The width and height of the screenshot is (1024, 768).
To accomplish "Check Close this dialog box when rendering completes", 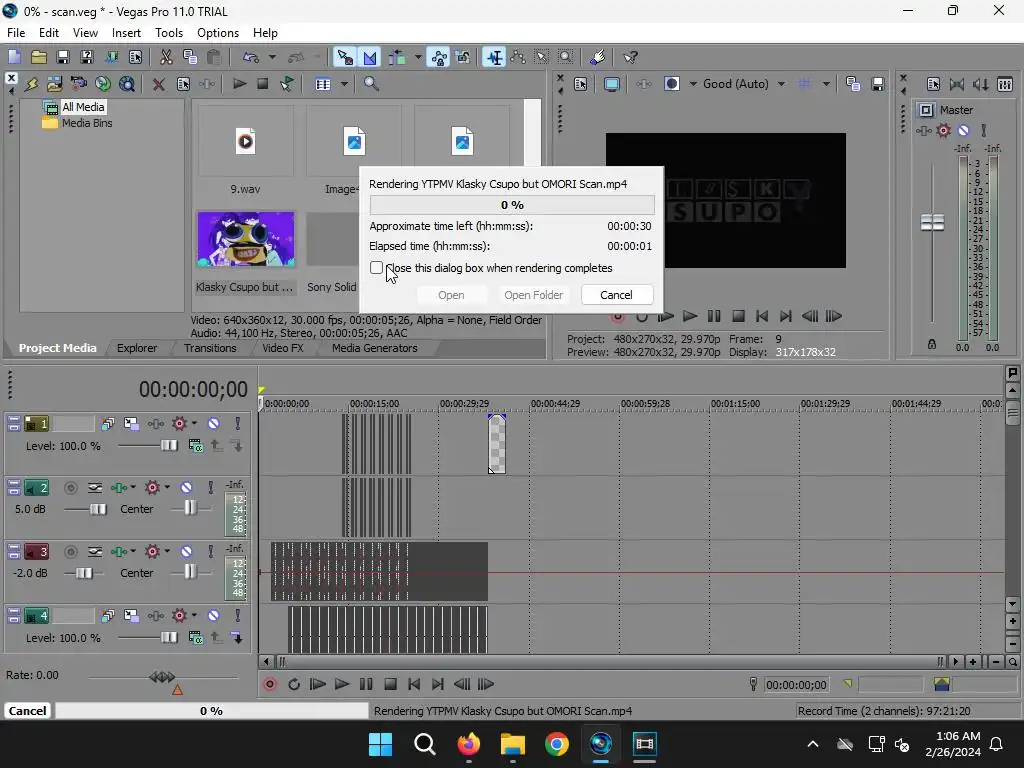I will [x=376, y=268].
